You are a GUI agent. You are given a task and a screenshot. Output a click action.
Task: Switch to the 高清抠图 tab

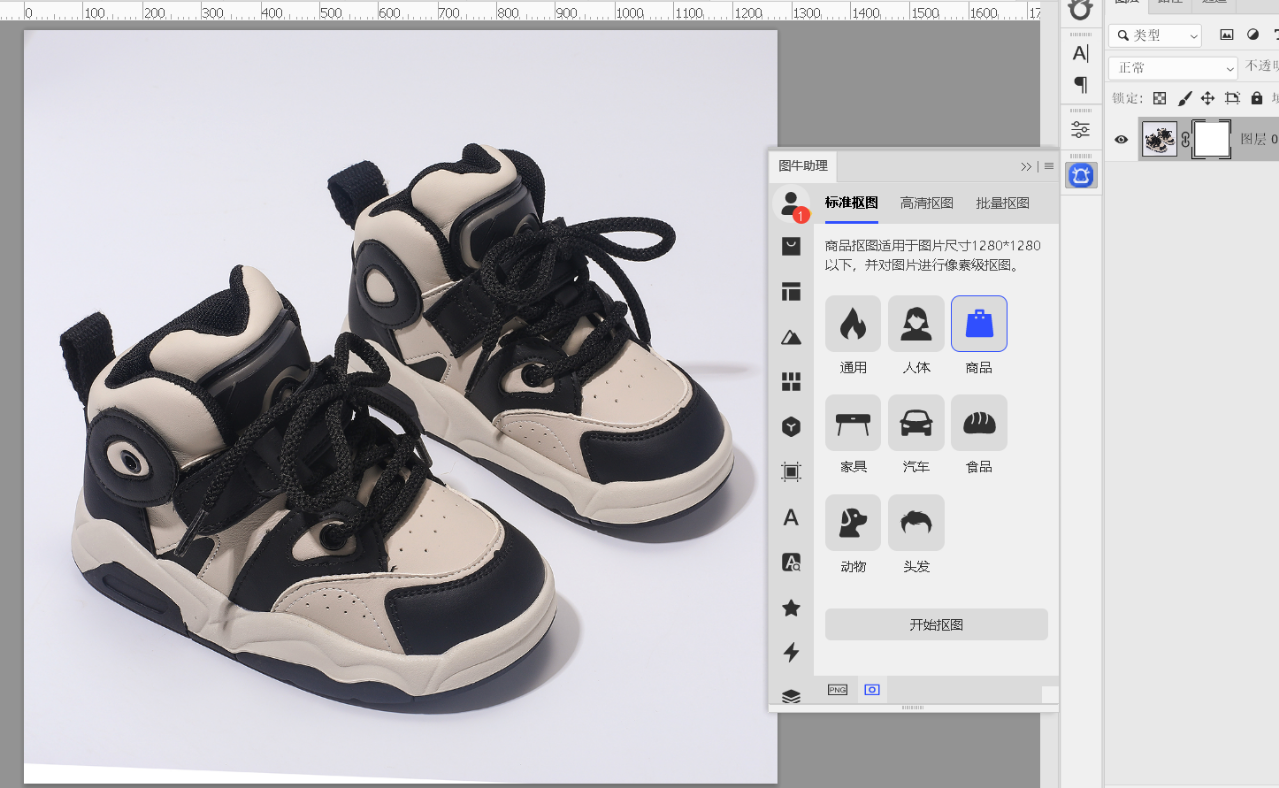point(927,203)
